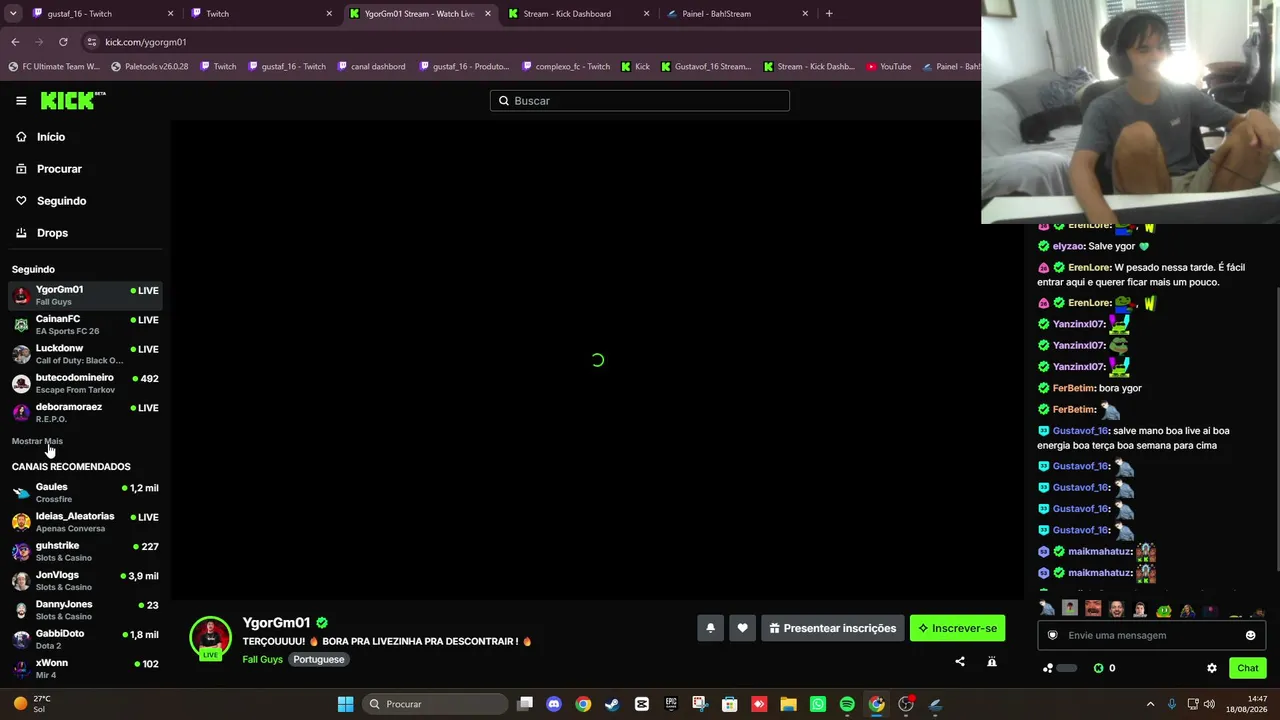This screenshot has height=720, width=1280.
Task: Open butecodomineiro channel in sidebar
Action: click(x=86, y=383)
